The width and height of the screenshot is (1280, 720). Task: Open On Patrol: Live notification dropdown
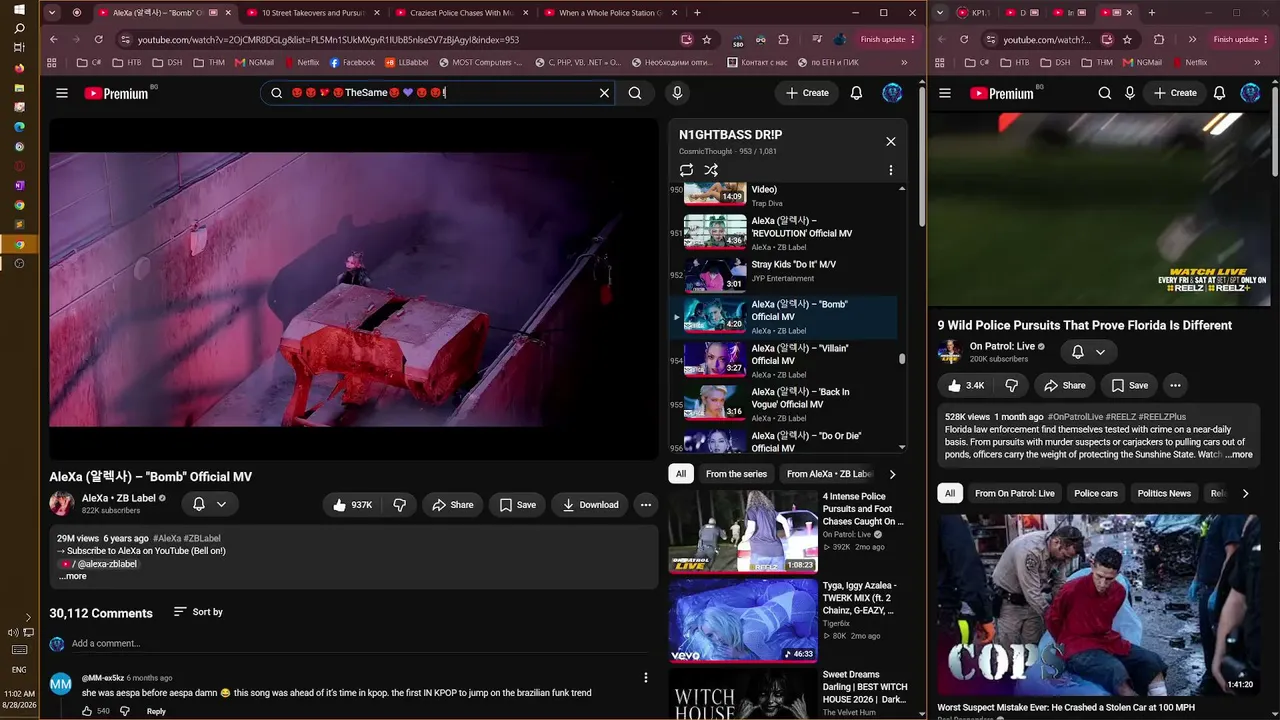pos(1088,352)
